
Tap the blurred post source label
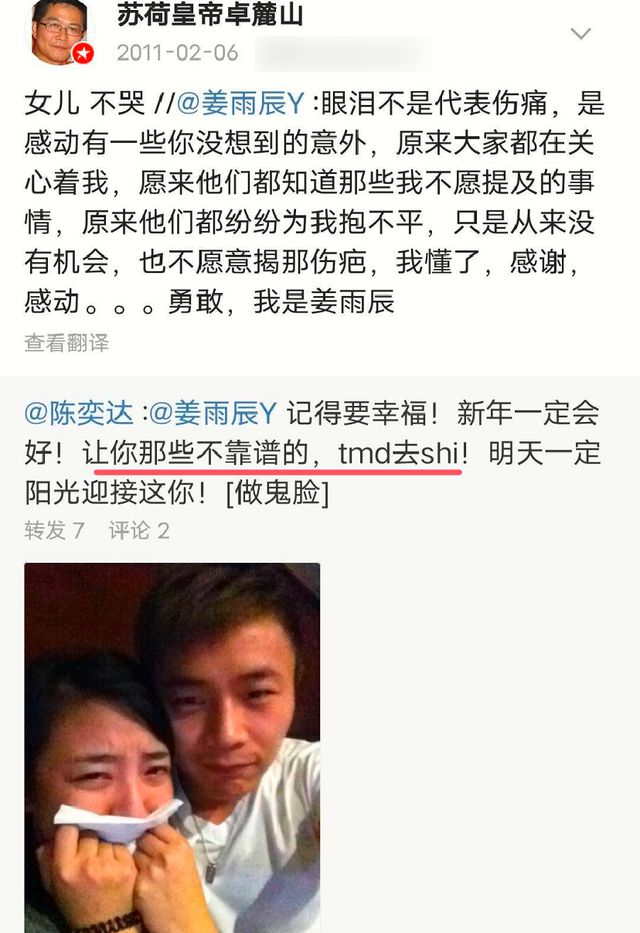click(342, 54)
